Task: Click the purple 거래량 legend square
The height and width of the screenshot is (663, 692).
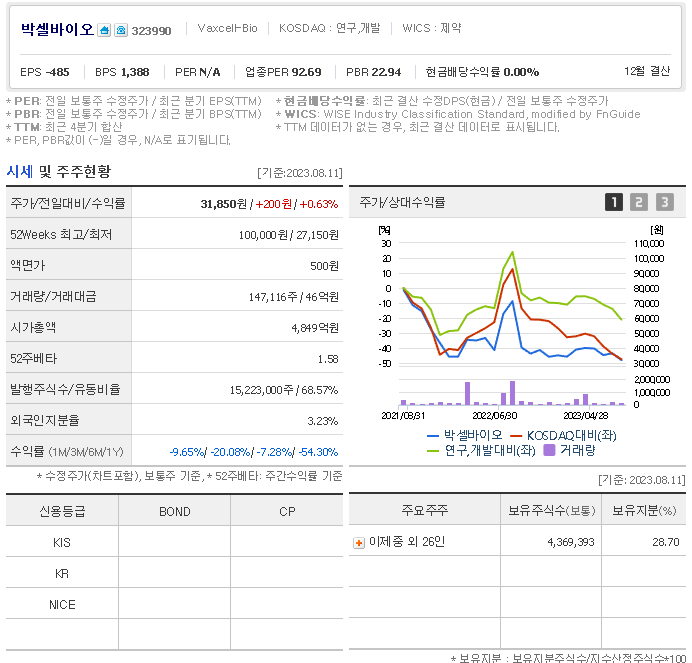Action: click(x=549, y=450)
